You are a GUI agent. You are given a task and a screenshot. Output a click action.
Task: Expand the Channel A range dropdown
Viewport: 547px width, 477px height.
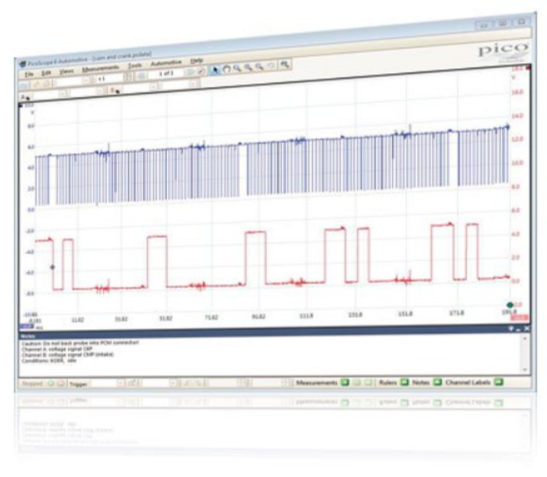(63, 94)
